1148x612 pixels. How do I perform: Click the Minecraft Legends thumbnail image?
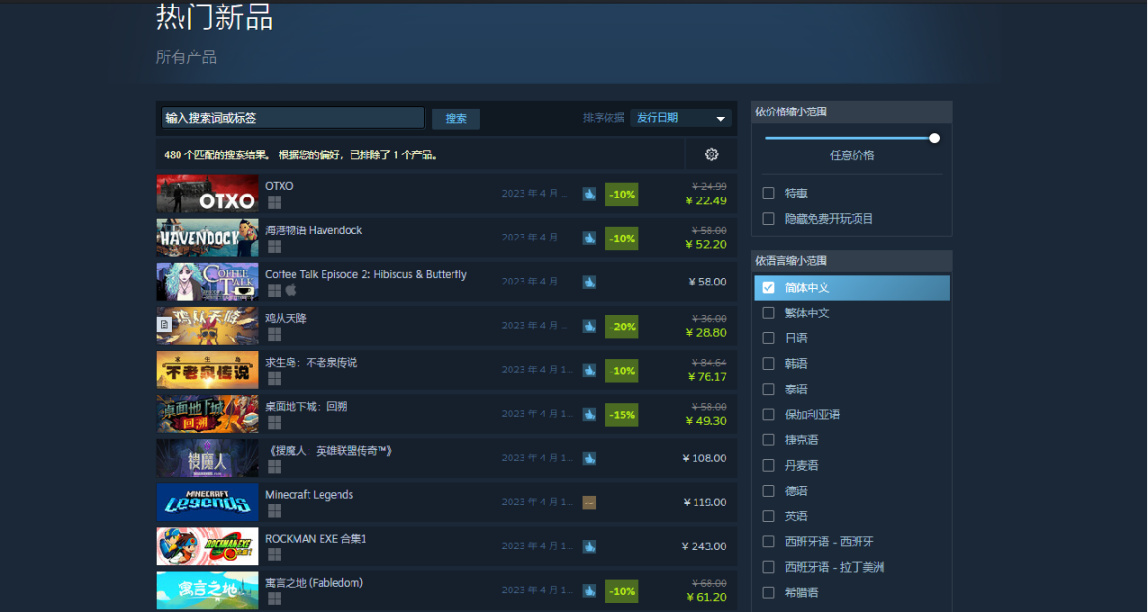[x=207, y=502]
